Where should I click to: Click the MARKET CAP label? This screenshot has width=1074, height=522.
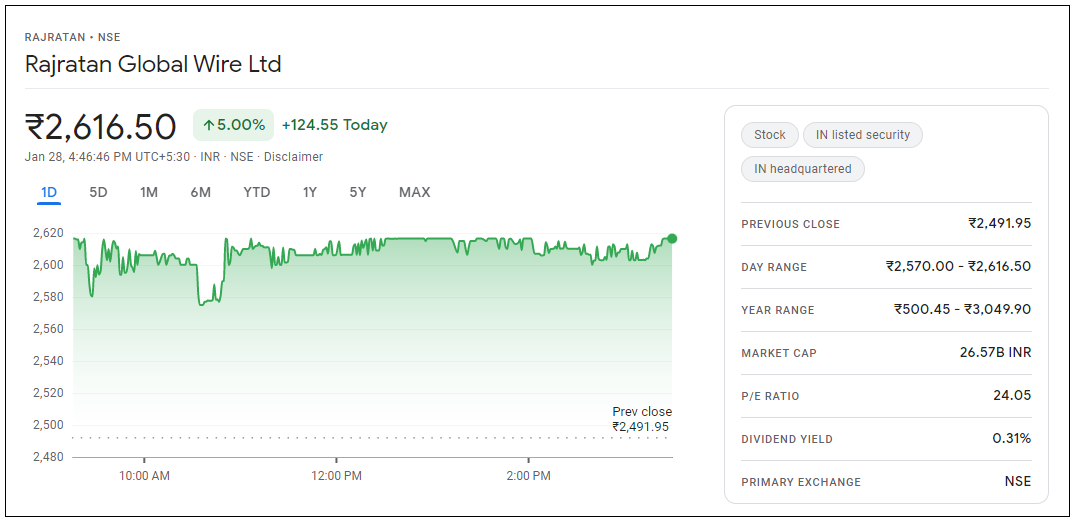coord(779,354)
